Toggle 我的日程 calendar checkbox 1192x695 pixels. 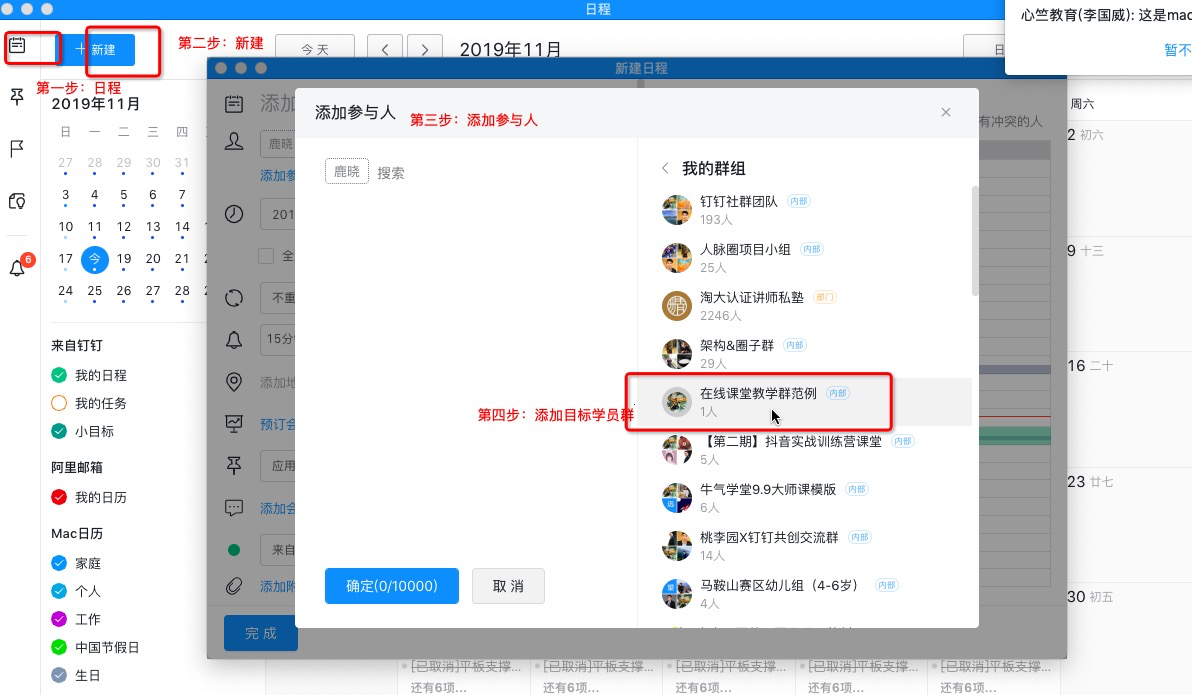(x=59, y=375)
